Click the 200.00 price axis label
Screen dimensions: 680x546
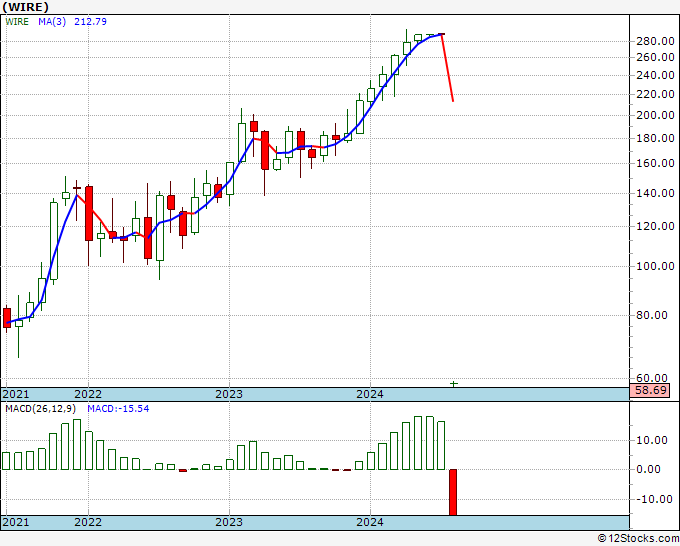point(655,115)
